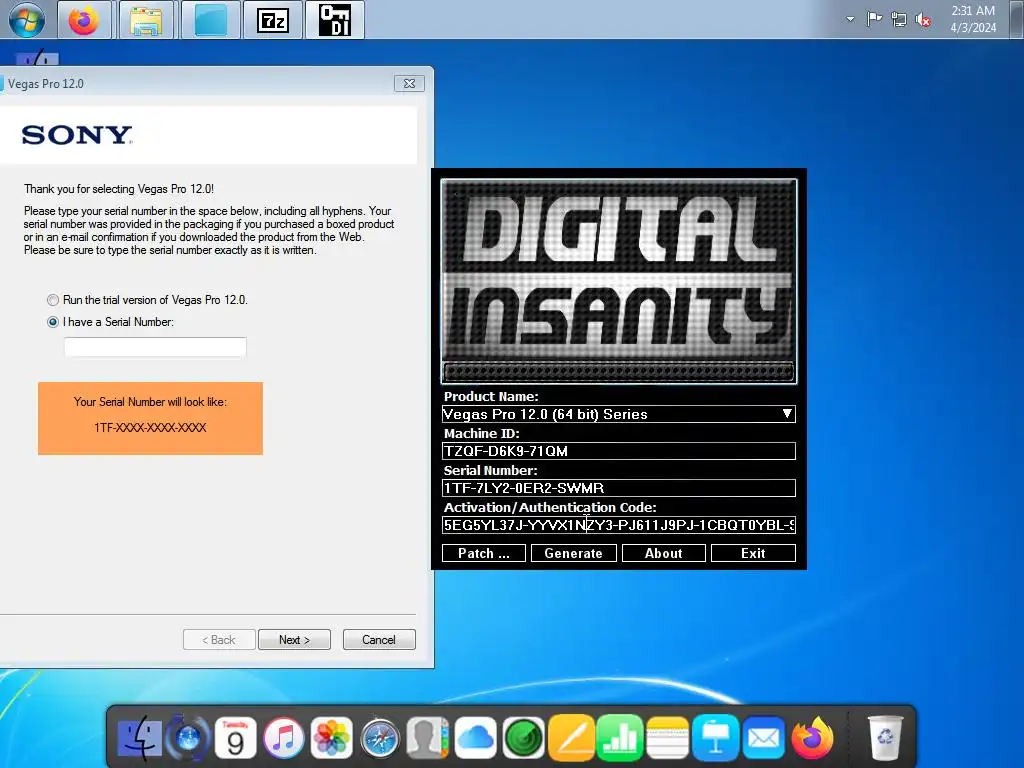1024x768 pixels.
Task: Click the SONY logo
Action: click(x=77, y=135)
